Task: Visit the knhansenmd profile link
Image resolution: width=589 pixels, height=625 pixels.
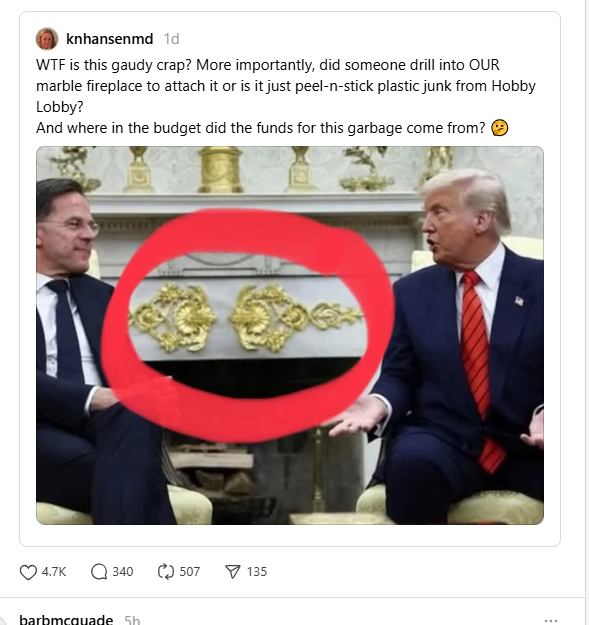Action: coord(110,39)
